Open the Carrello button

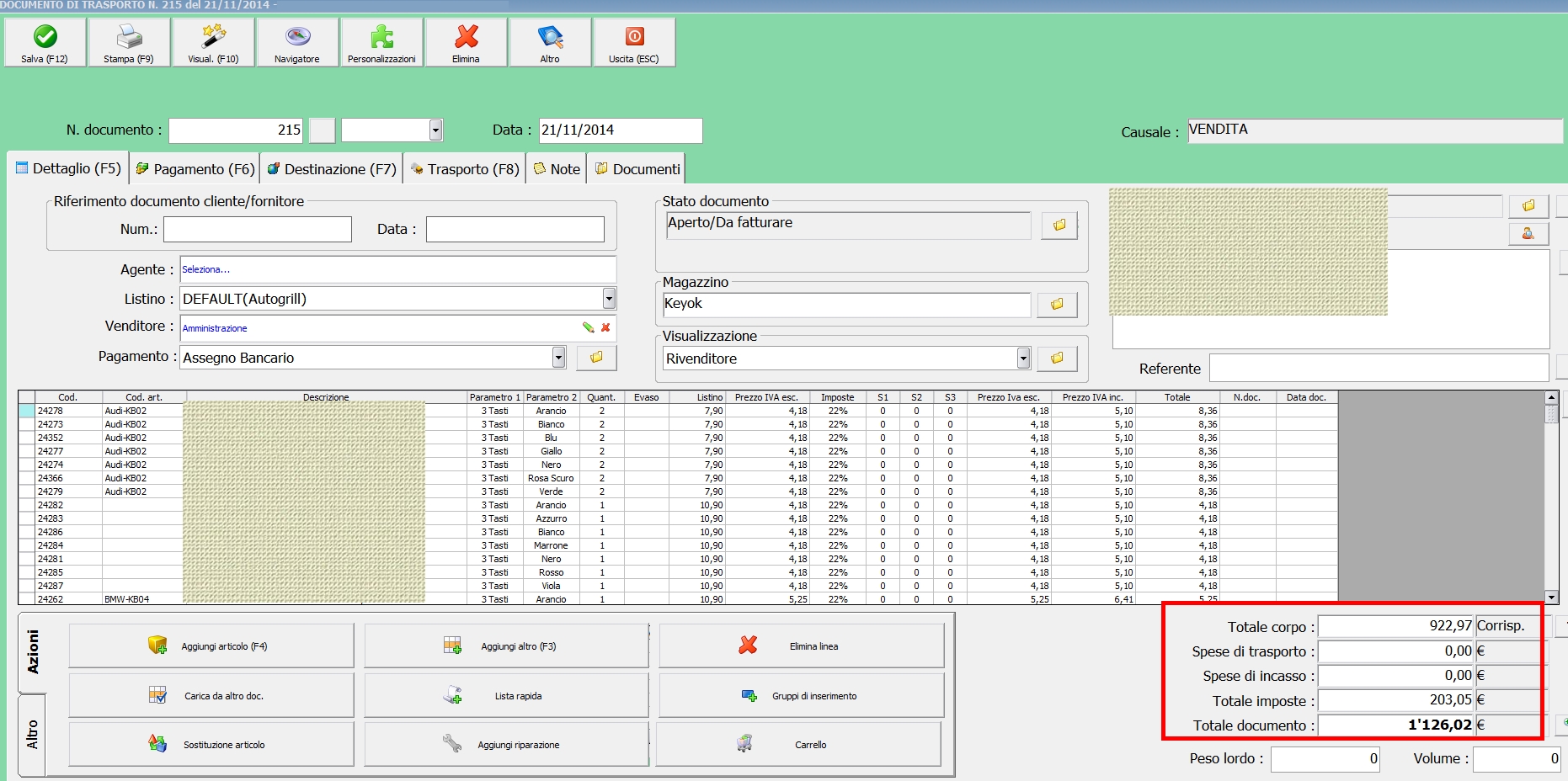[x=798, y=744]
